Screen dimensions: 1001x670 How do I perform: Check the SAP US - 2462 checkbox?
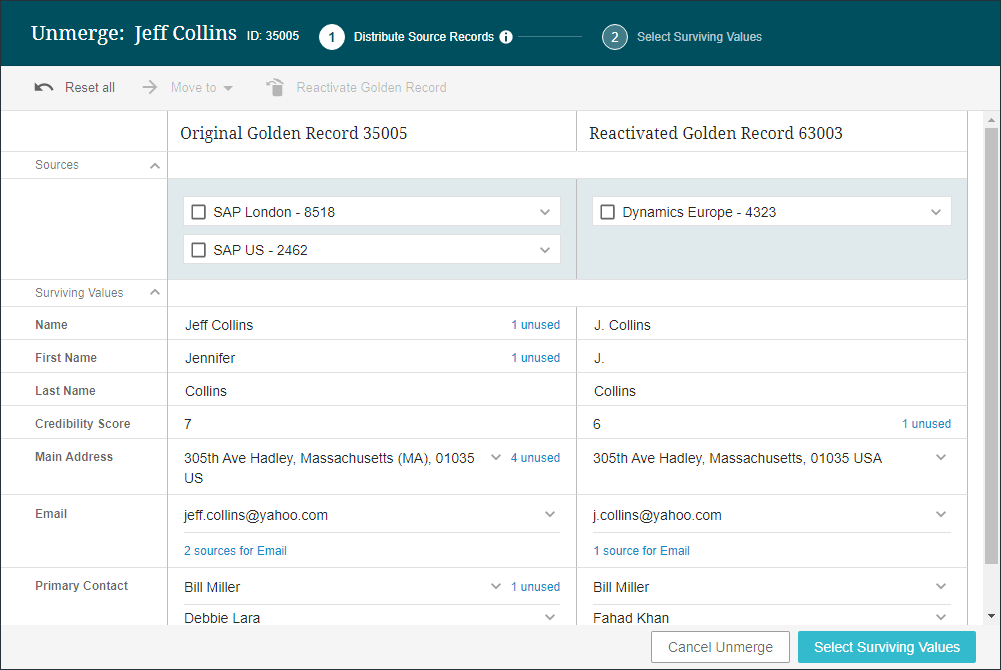pos(199,250)
